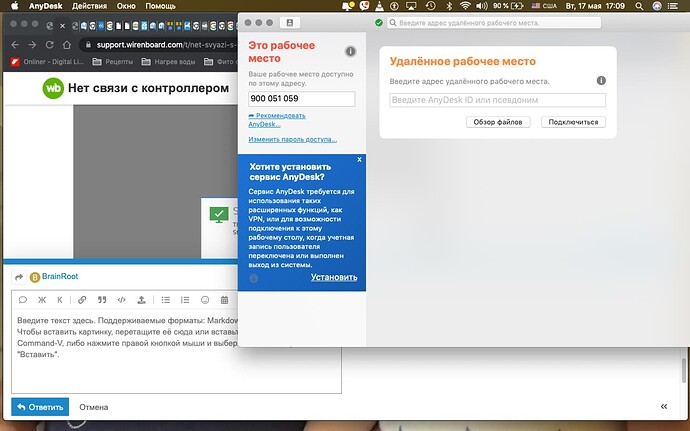Image resolution: width=690 pixels, height=431 pixels.
Task: Focus the AnyDesk ID или псевдоним input
Action: (x=497, y=100)
